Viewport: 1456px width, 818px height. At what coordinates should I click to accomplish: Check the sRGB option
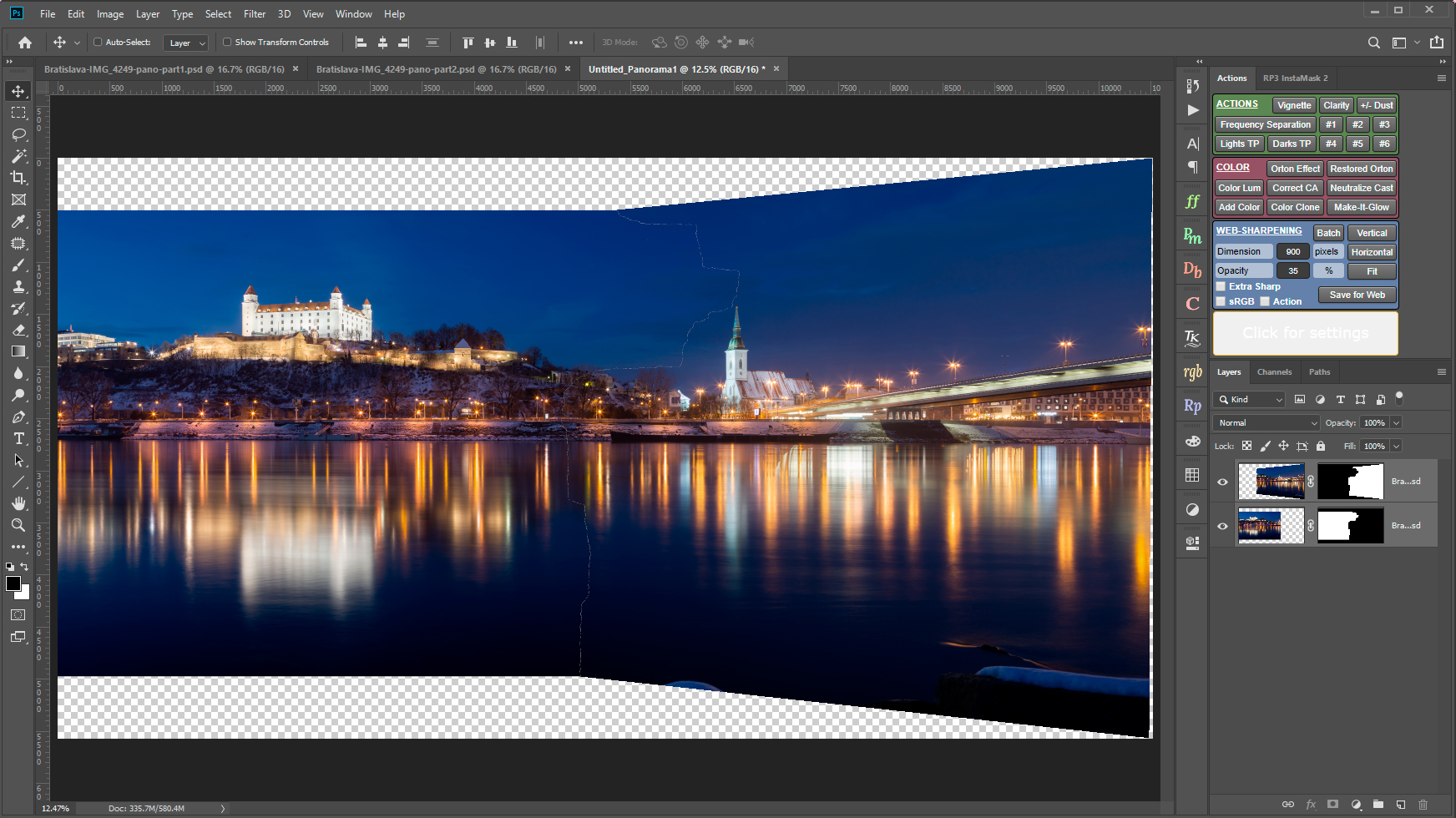coord(1221,301)
